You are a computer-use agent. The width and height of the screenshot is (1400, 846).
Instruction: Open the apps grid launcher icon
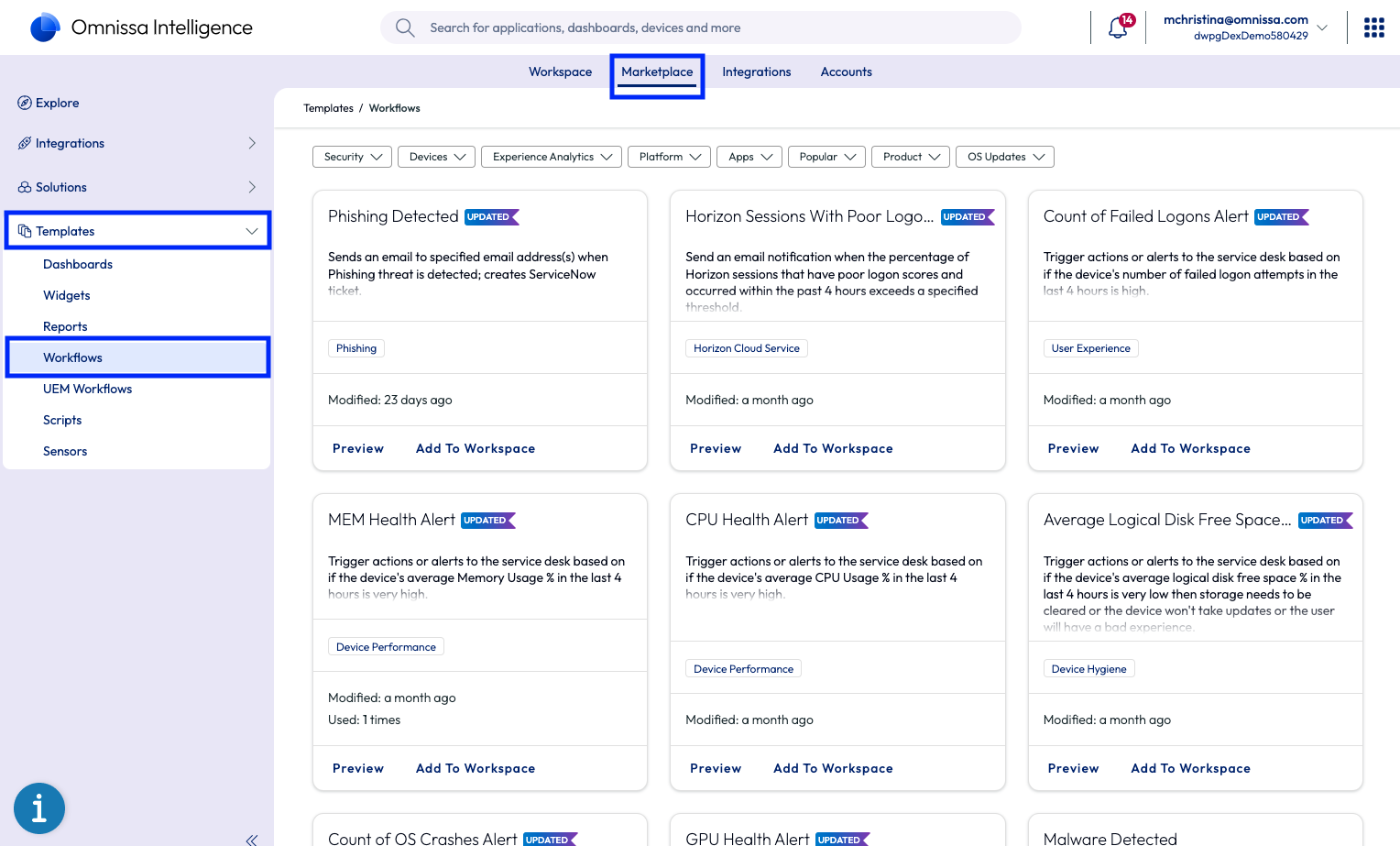coord(1373,27)
